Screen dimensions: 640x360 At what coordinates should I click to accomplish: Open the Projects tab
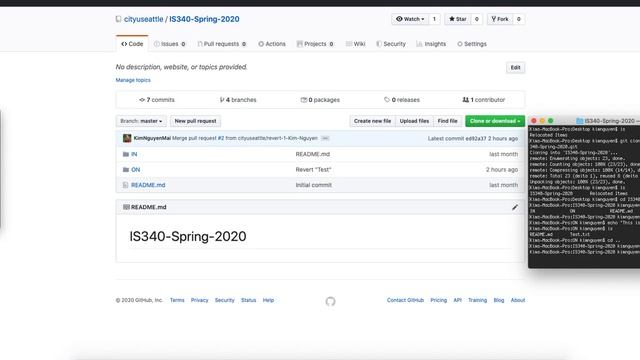coord(315,44)
